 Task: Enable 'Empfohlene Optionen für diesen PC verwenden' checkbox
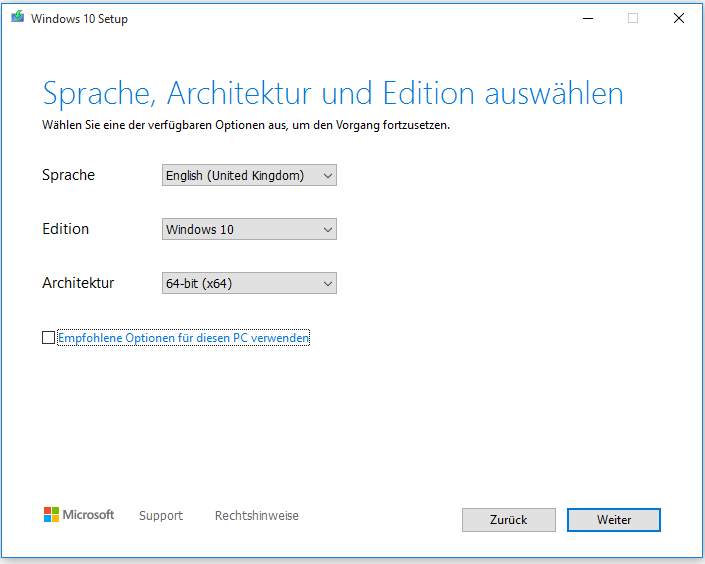(x=48, y=337)
